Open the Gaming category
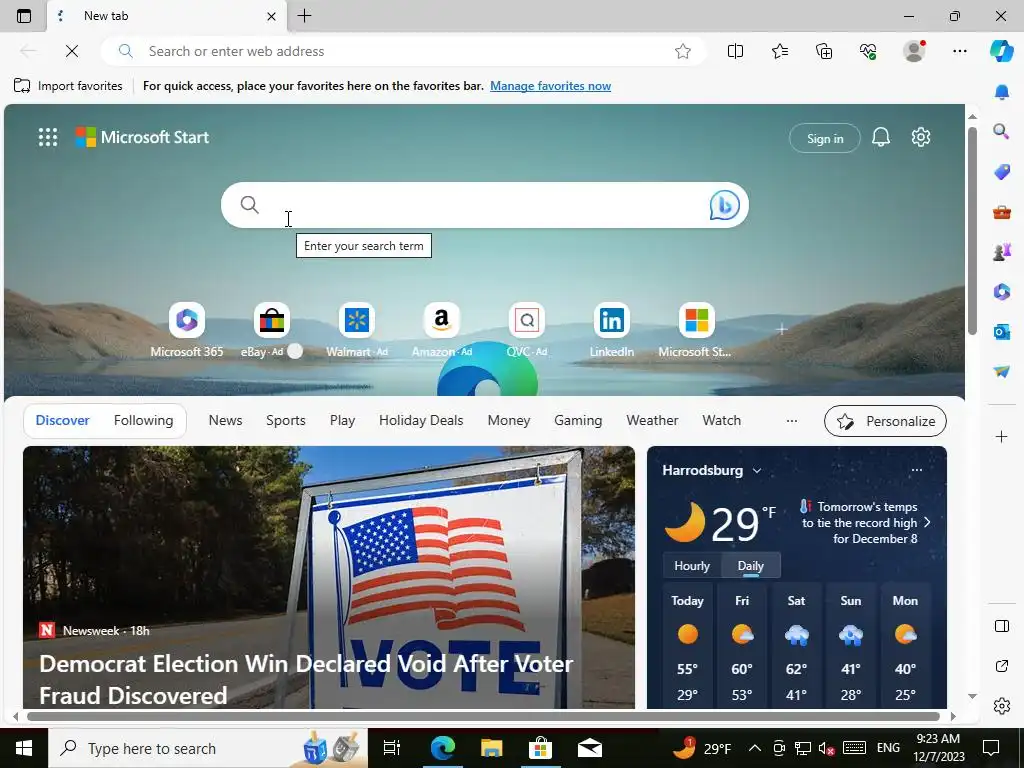Screen dimensions: 1024x768 (578, 421)
